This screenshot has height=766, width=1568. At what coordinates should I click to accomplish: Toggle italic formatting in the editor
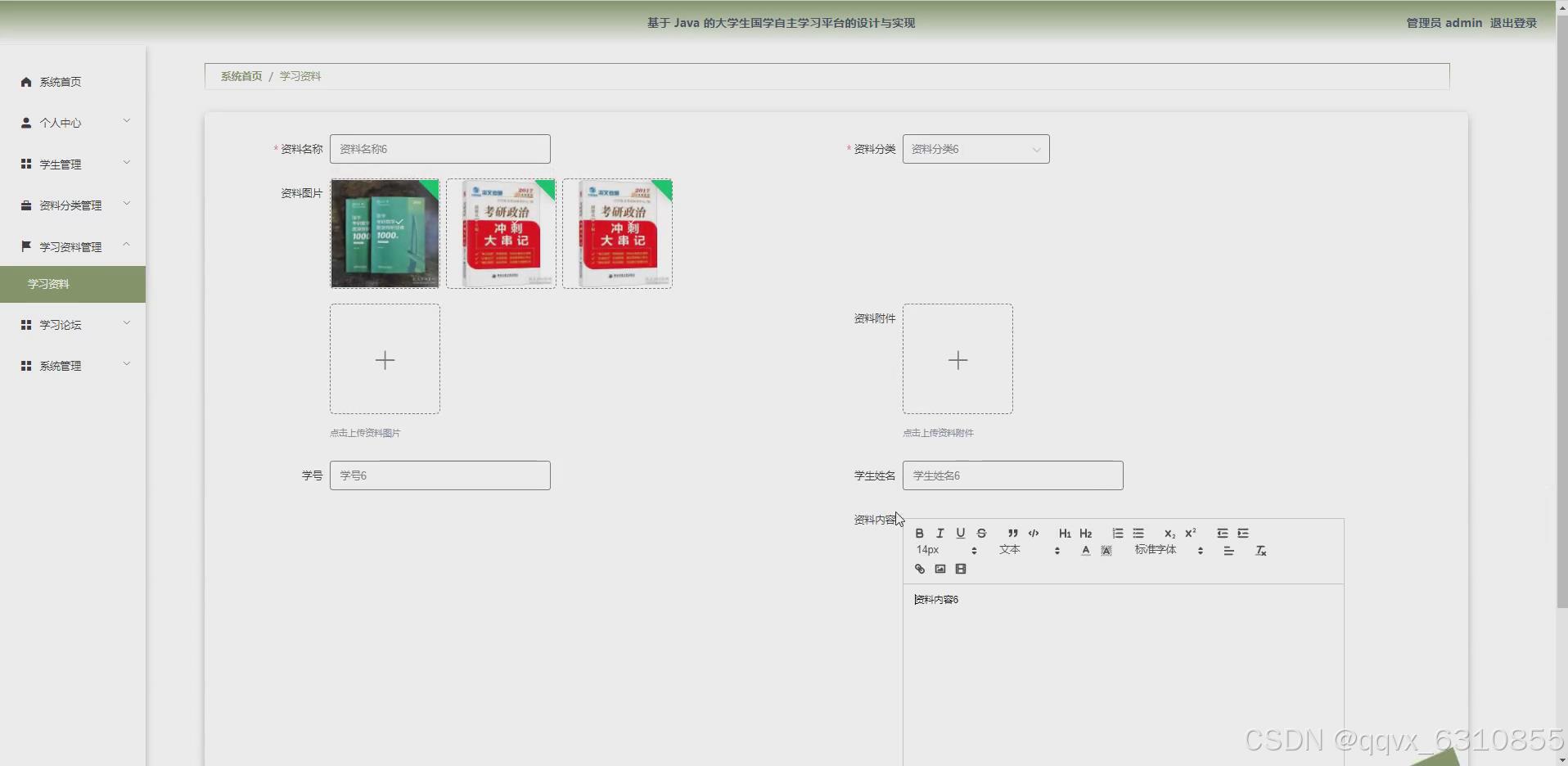click(x=939, y=534)
